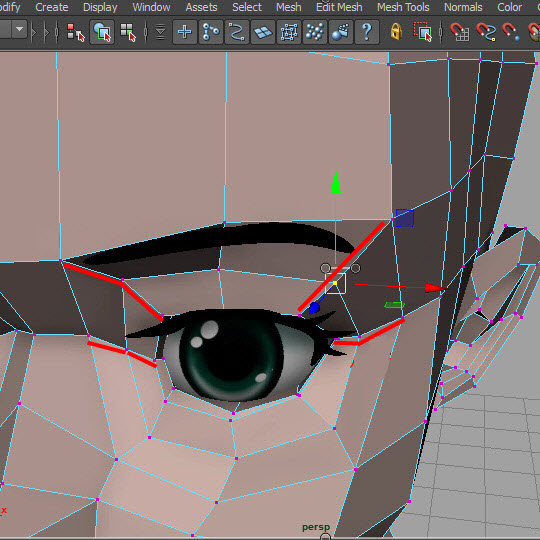Screen dimensions: 540x540
Task: Open the Select menu
Action: (x=247, y=7)
